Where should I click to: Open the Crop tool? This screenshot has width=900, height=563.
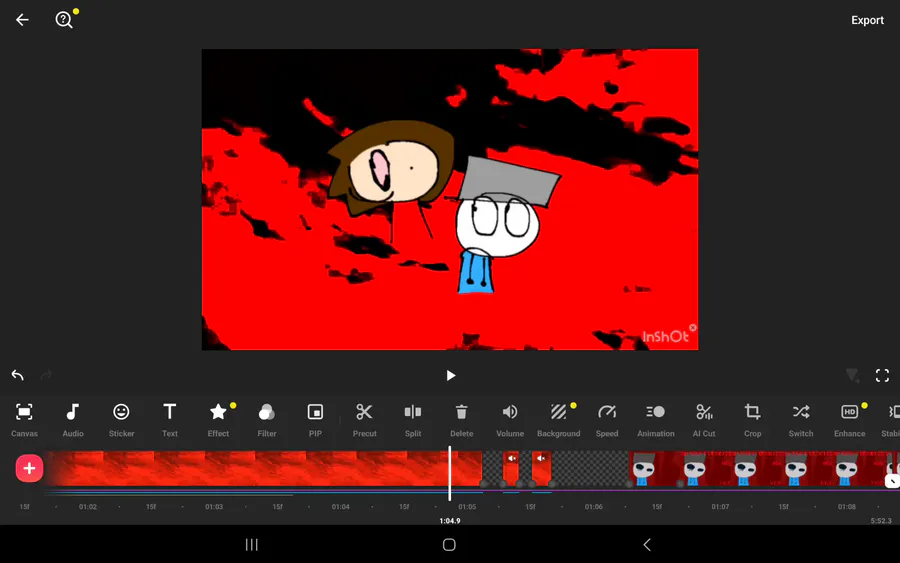click(752, 420)
